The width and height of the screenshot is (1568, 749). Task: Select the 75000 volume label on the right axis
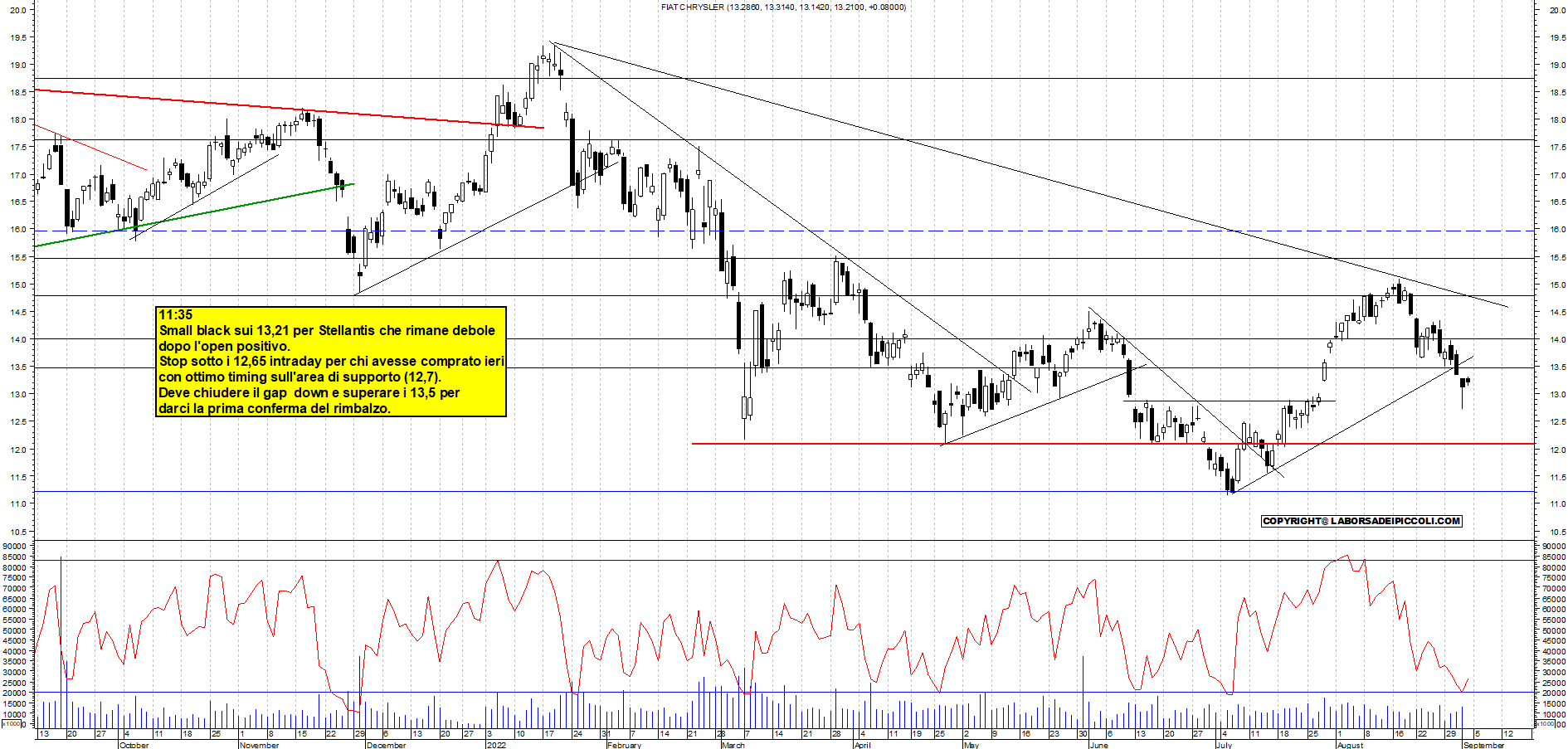coord(1552,578)
